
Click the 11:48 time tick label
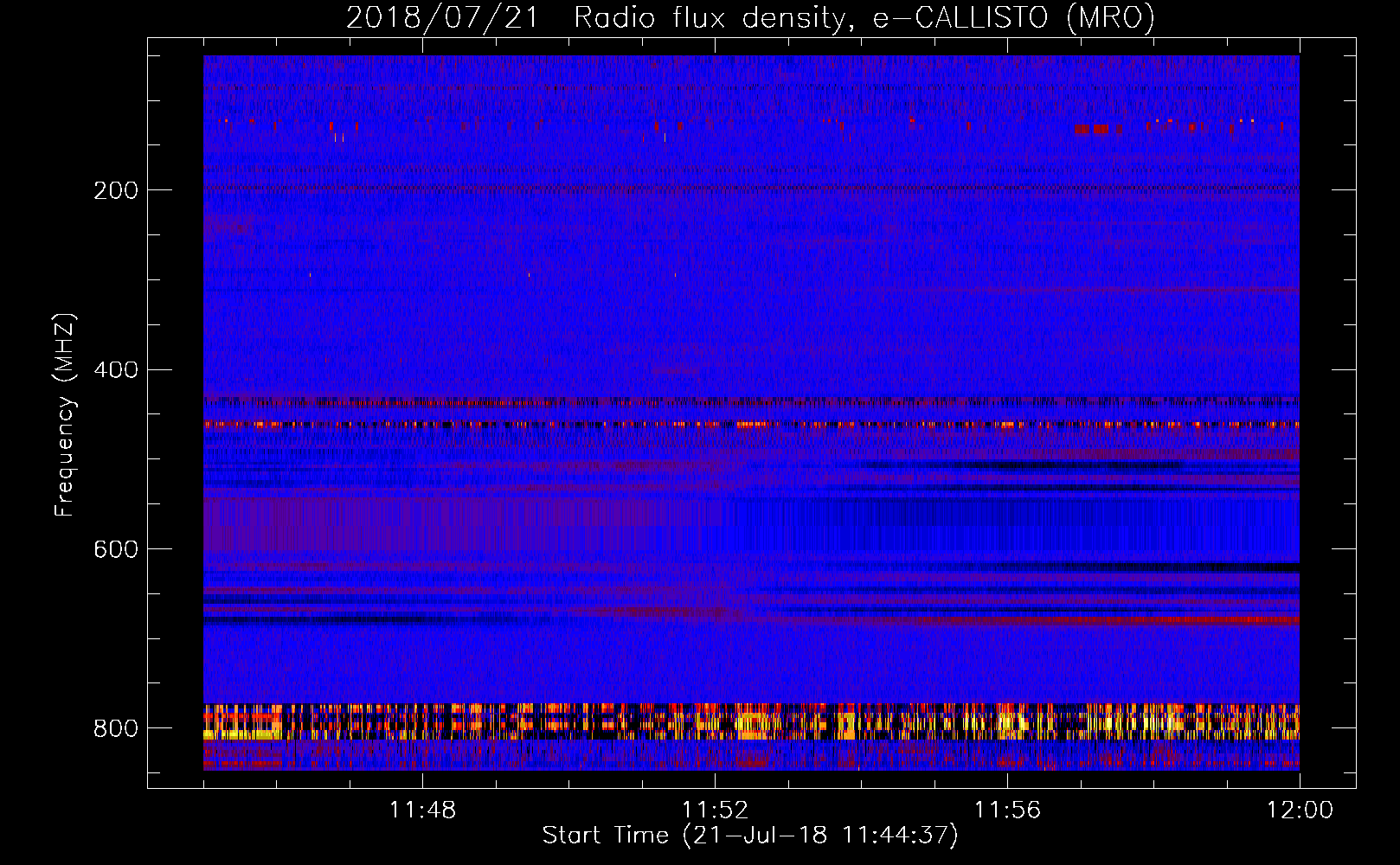click(x=422, y=811)
